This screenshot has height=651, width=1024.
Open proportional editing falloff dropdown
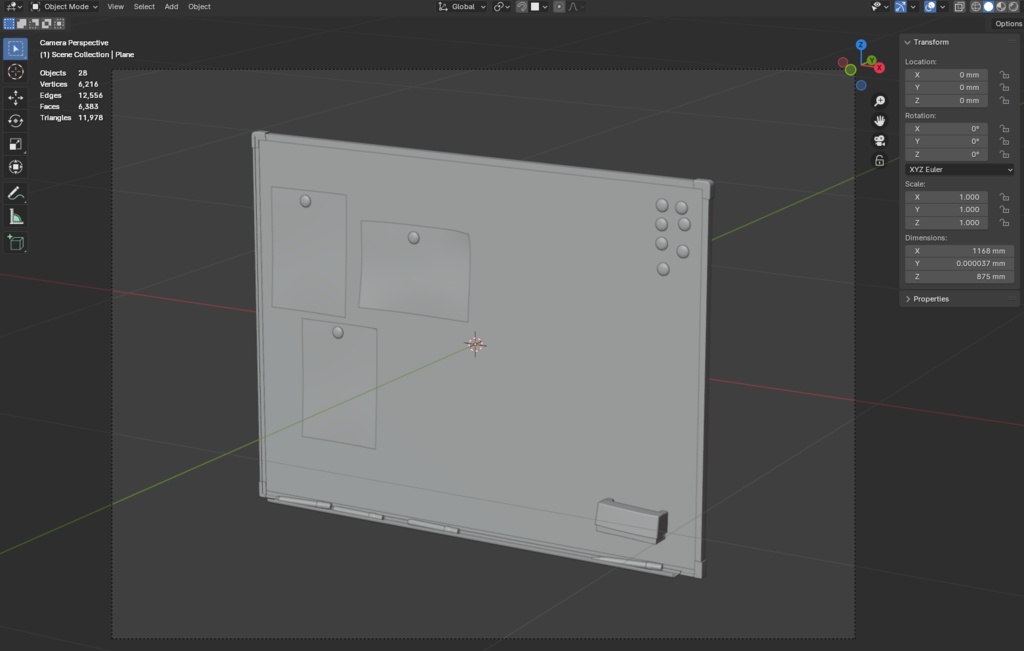(x=577, y=7)
